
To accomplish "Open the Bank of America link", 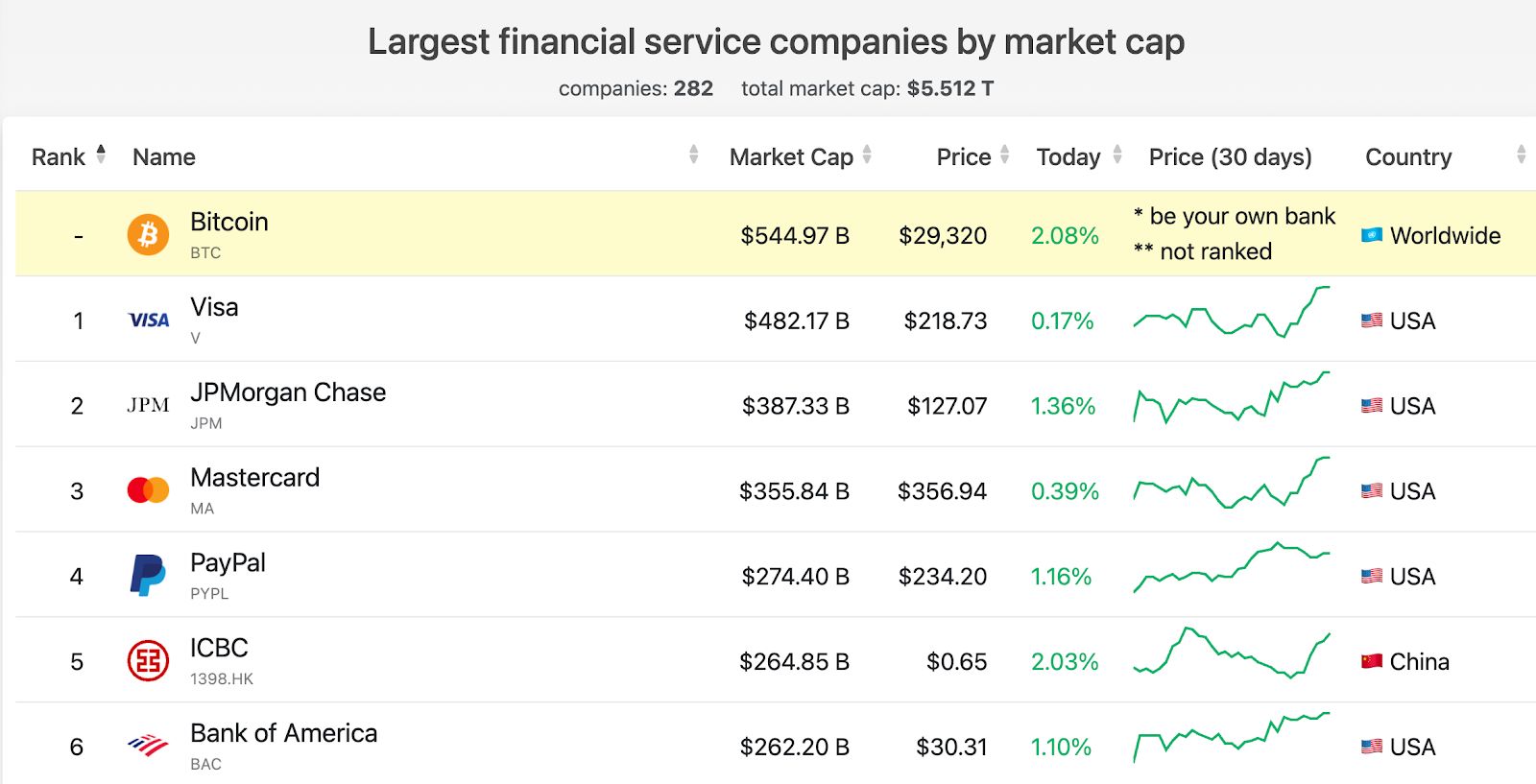I will pyautogui.click(x=283, y=733).
